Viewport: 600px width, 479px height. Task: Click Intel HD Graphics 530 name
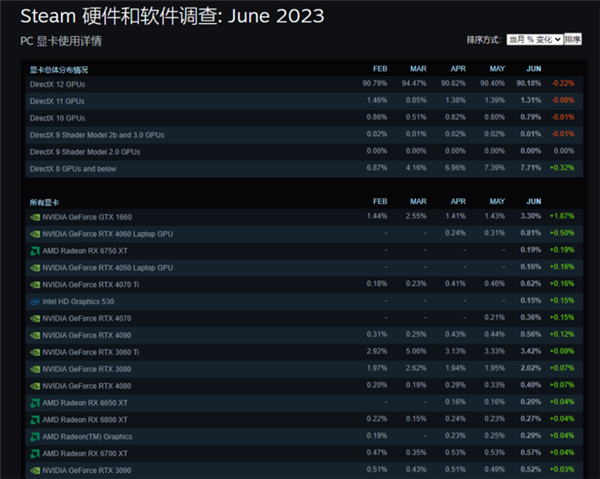pos(78,302)
